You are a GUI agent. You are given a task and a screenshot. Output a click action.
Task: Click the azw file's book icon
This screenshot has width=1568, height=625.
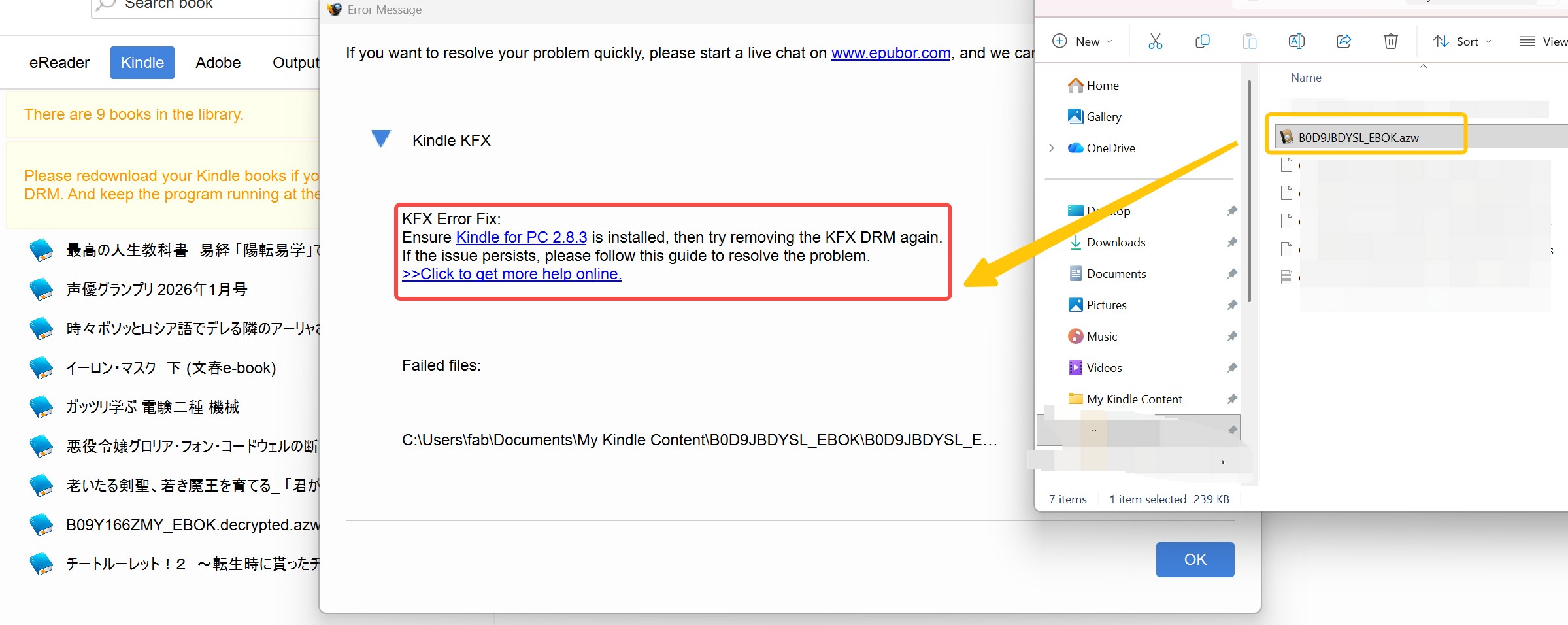coord(1287,137)
